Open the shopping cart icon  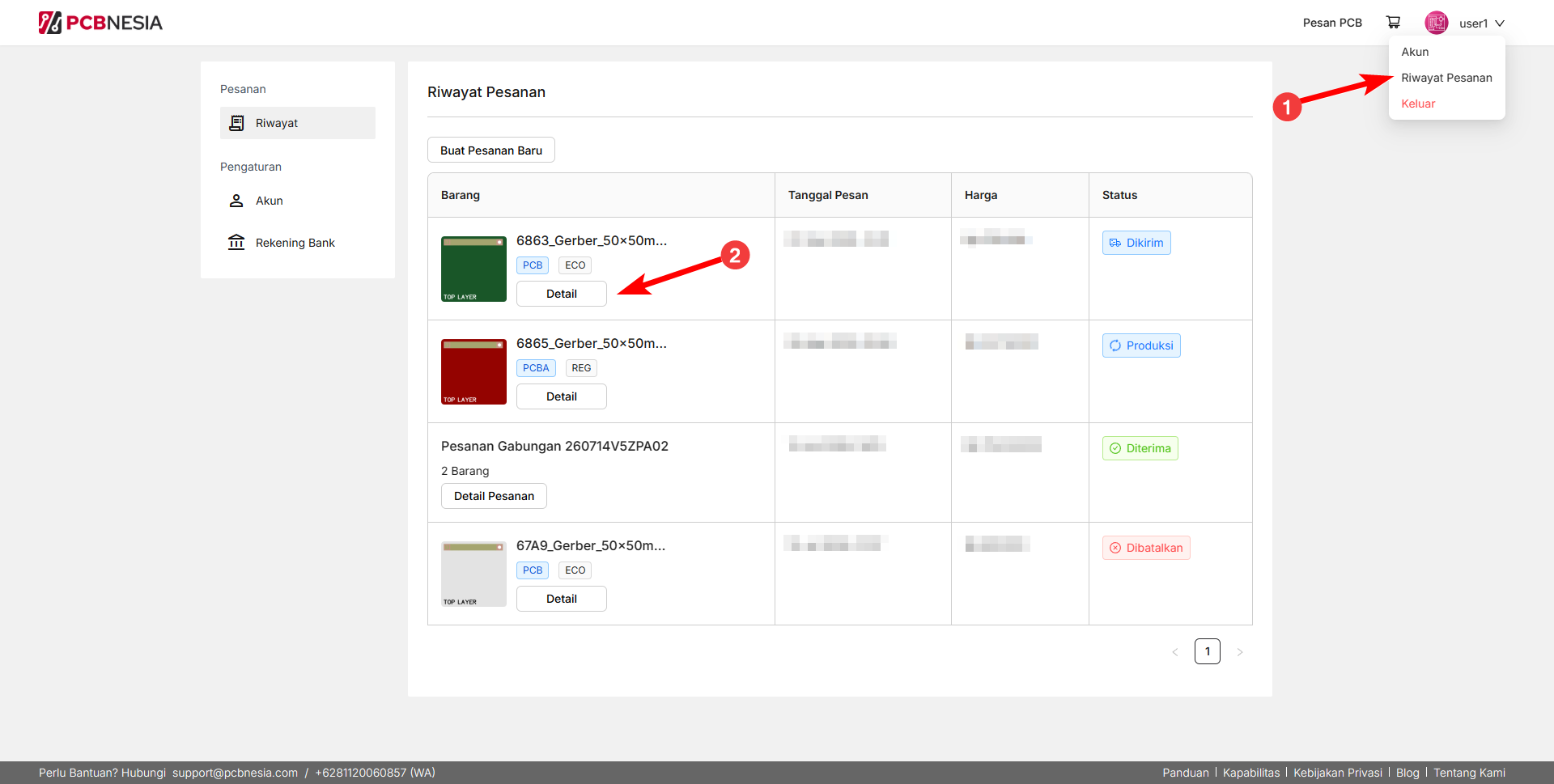click(1393, 23)
